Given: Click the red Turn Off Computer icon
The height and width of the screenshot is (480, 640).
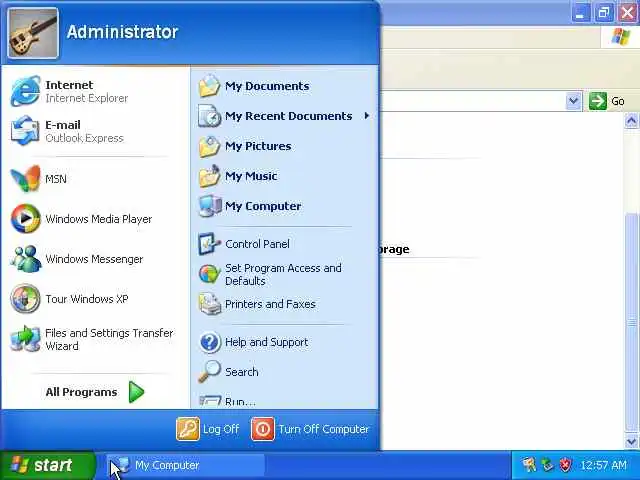Looking at the screenshot, I should [262, 429].
